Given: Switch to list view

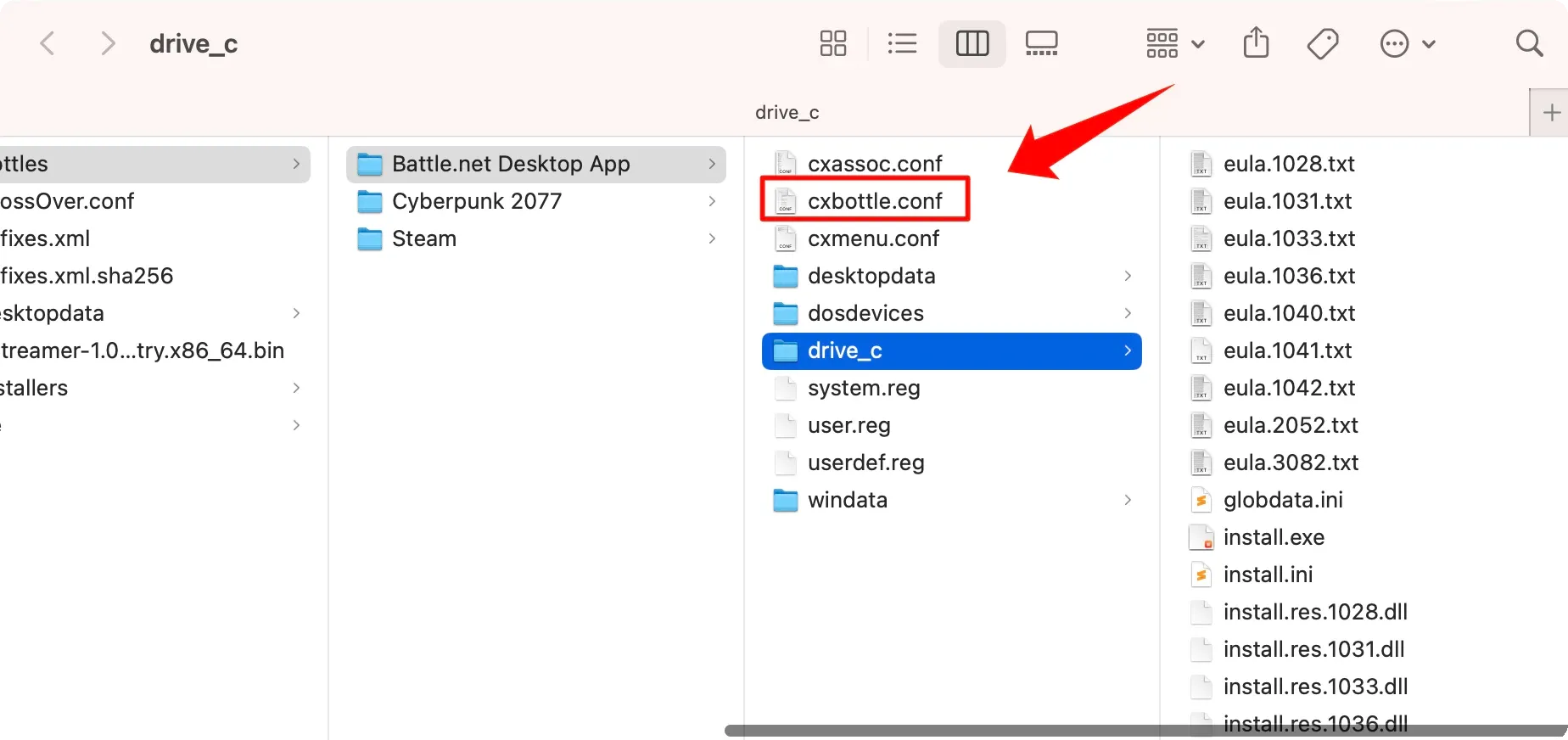Looking at the screenshot, I should coord(901,43).
